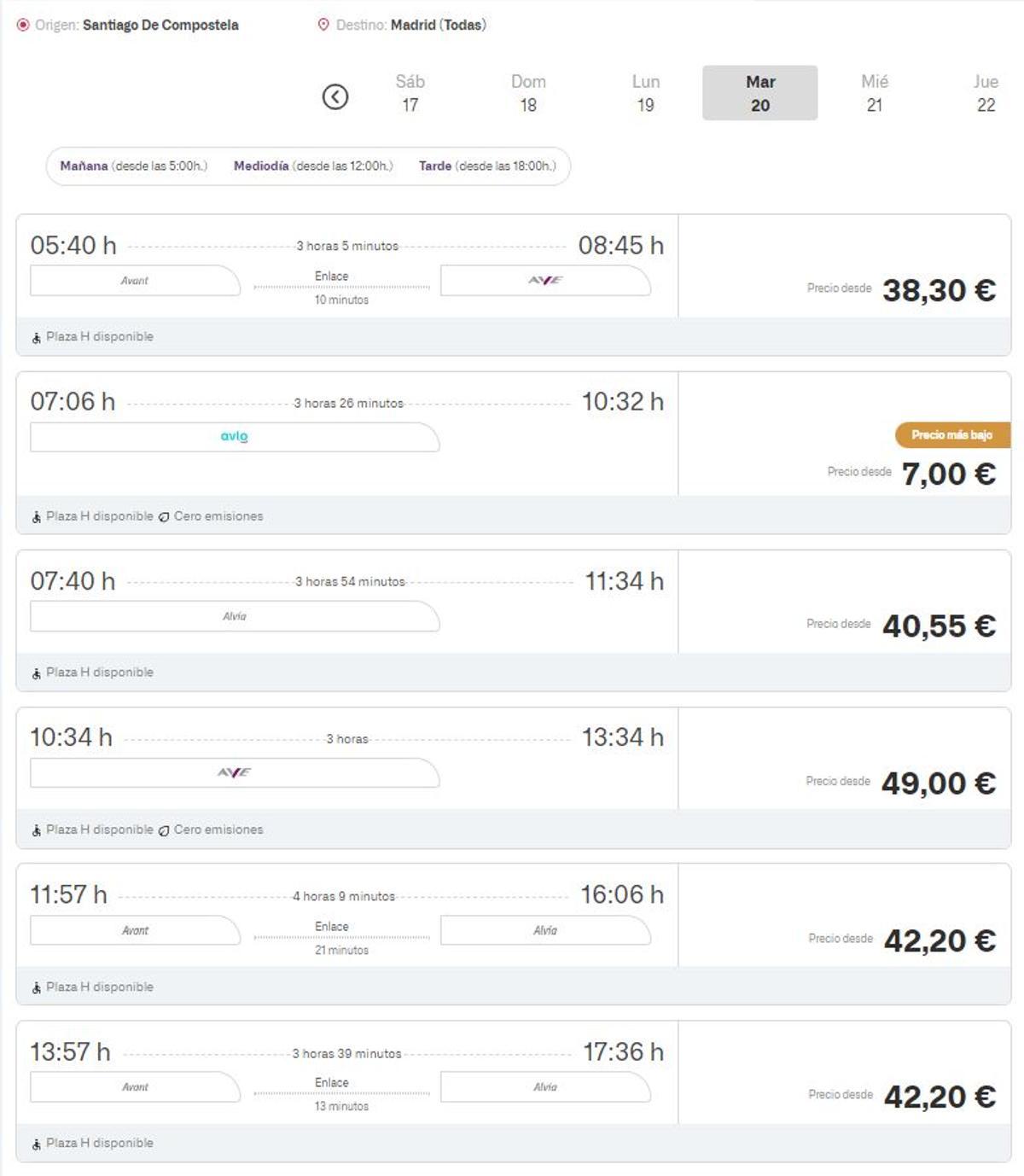
Task: Toggle the Tarde time filter
Action: pyautogui.click(x=486, y=166)
